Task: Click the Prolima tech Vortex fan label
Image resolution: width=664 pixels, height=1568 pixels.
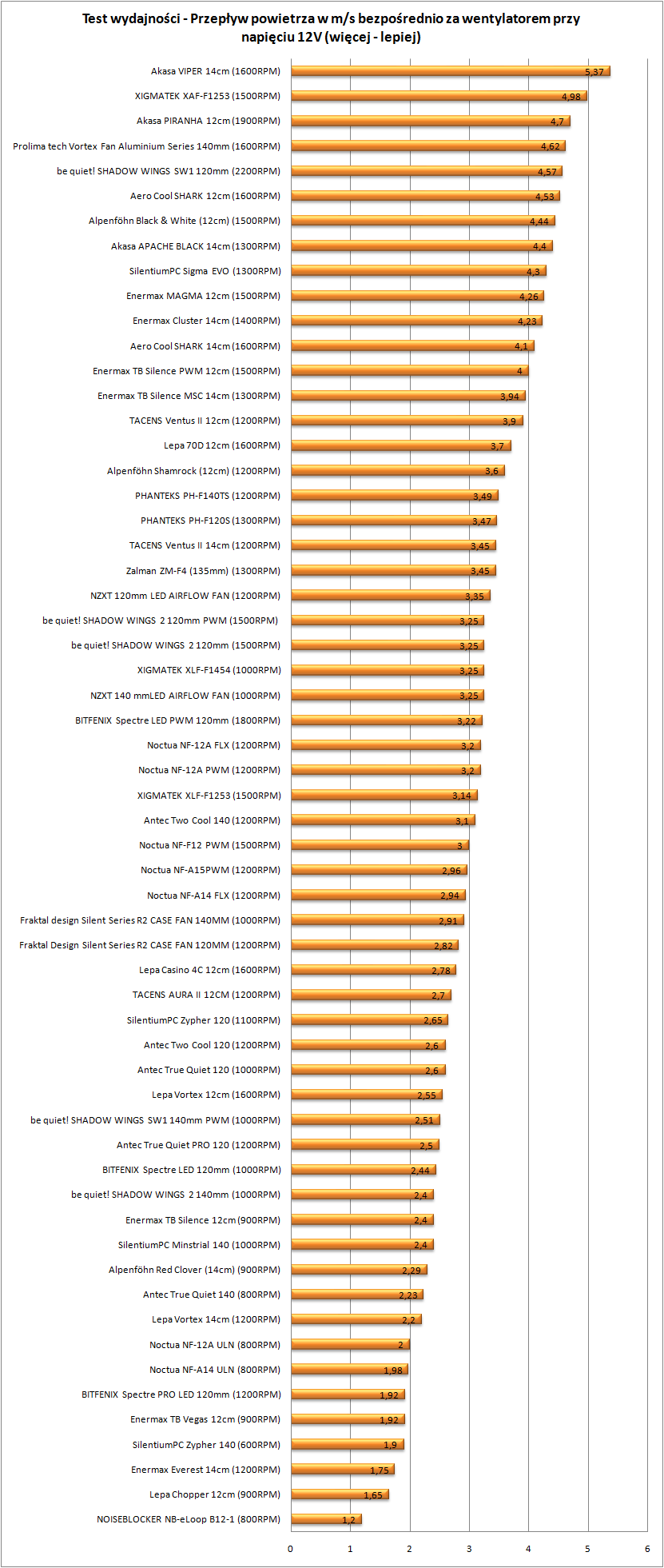Action: click(x=146, y=146)
